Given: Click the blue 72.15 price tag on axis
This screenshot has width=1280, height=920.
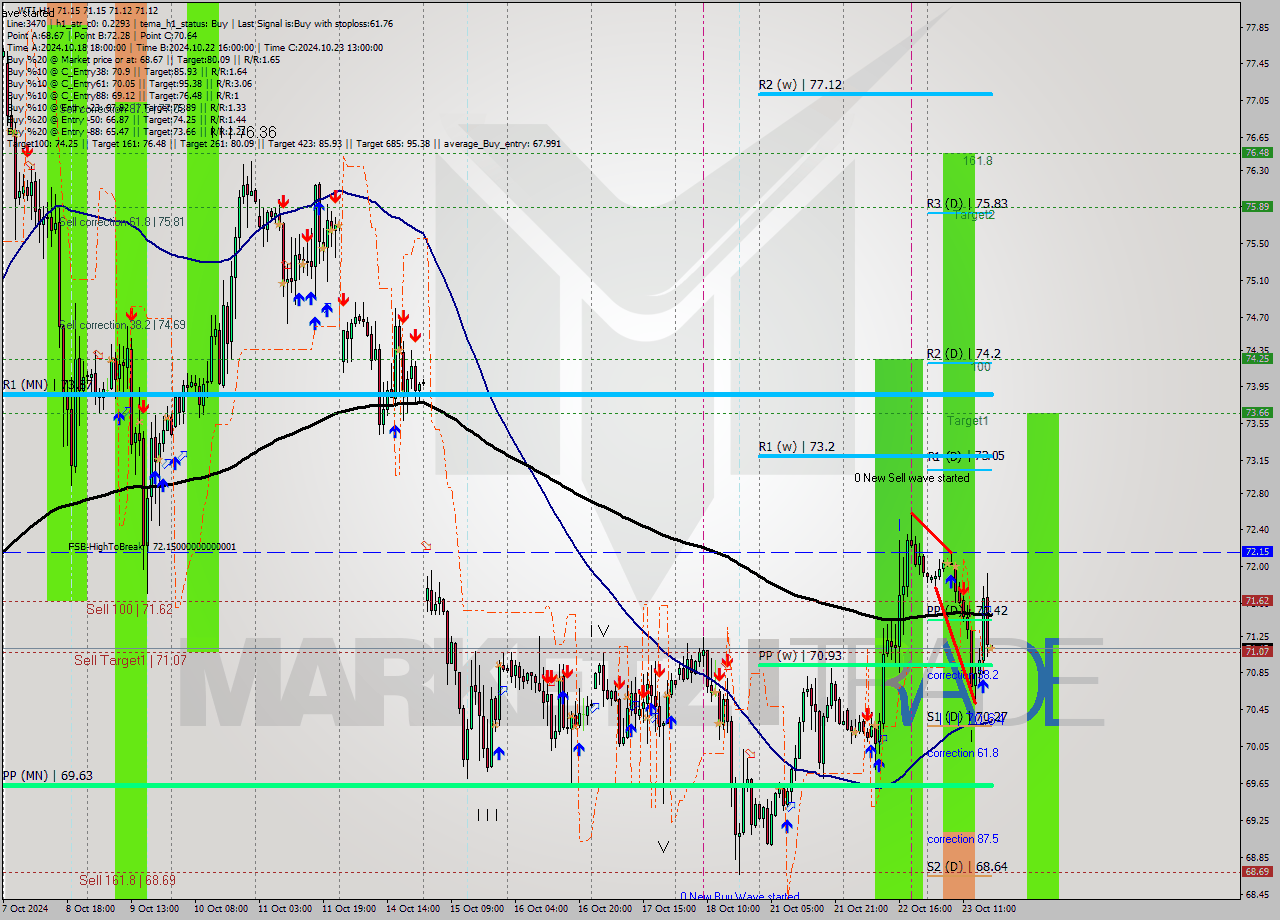Looking at the screenshot, I should (x=1257, y=551).
